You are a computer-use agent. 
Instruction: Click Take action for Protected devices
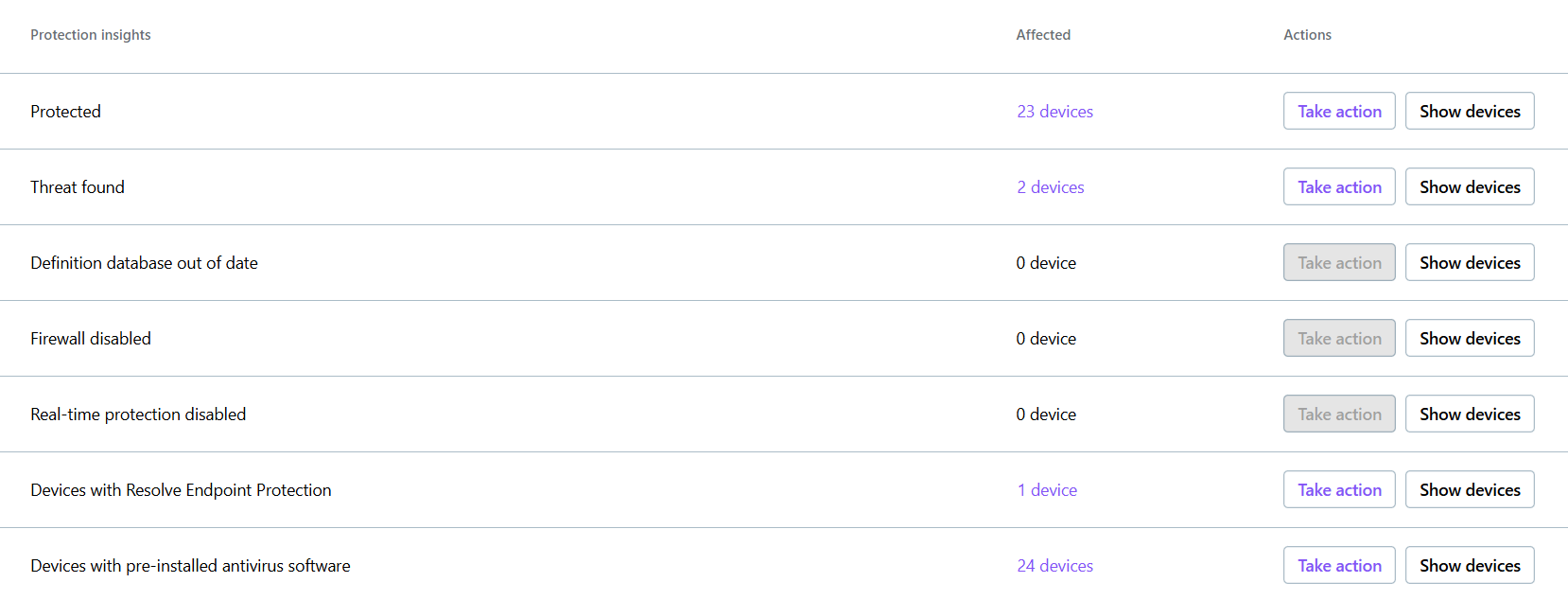(x=1338, y=111)
